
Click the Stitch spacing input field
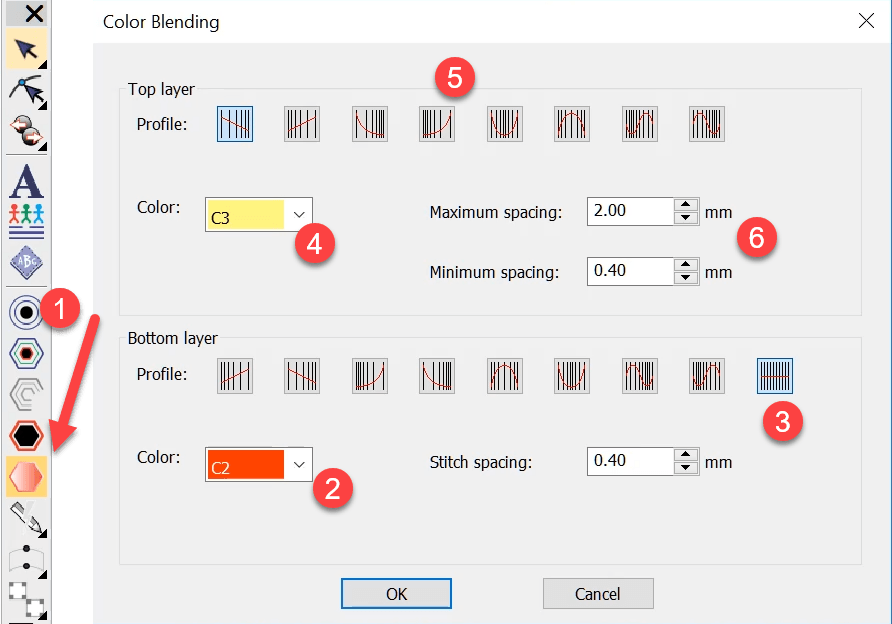pos(630,461)
